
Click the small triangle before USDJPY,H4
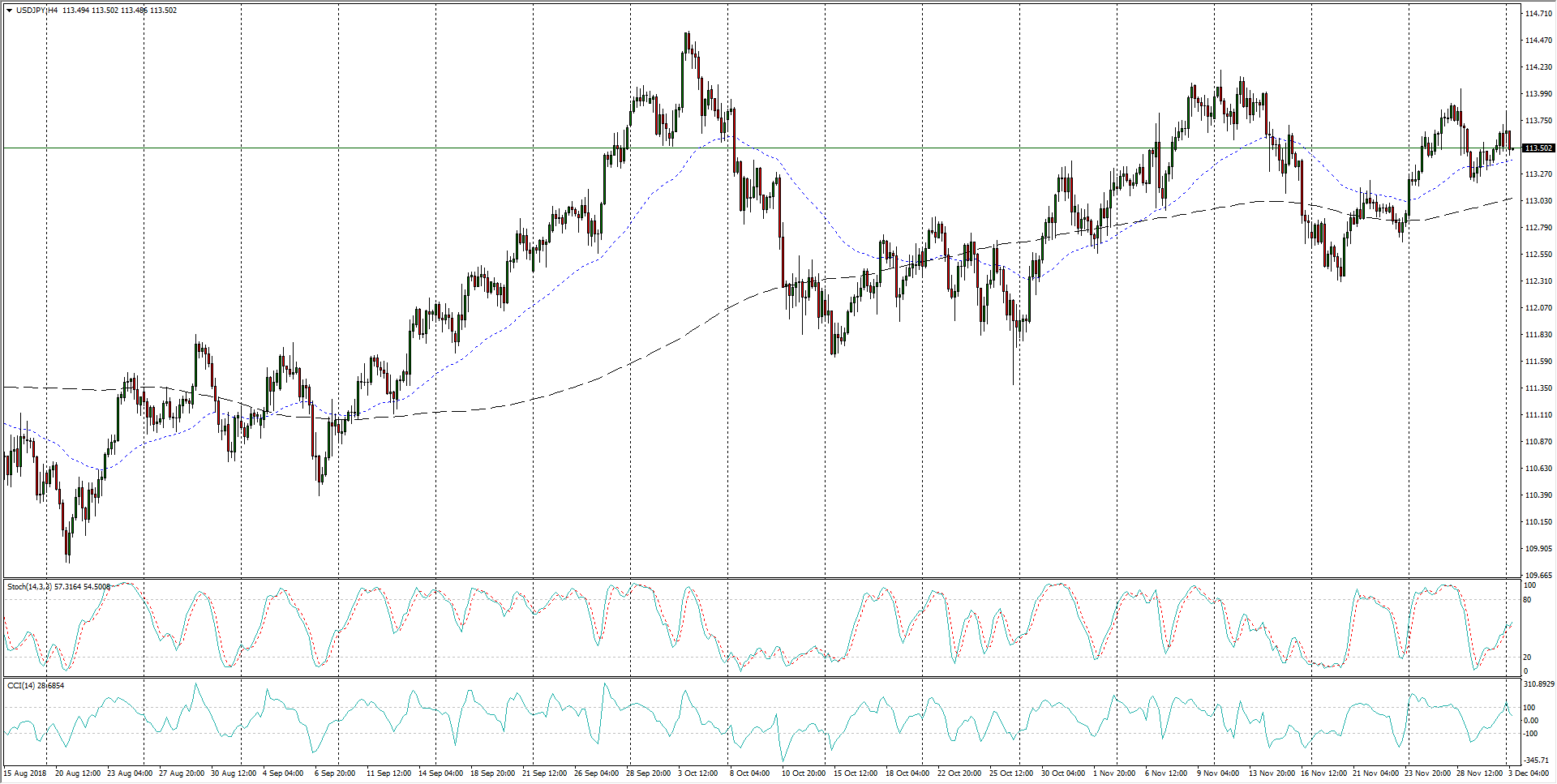(9, 11)
